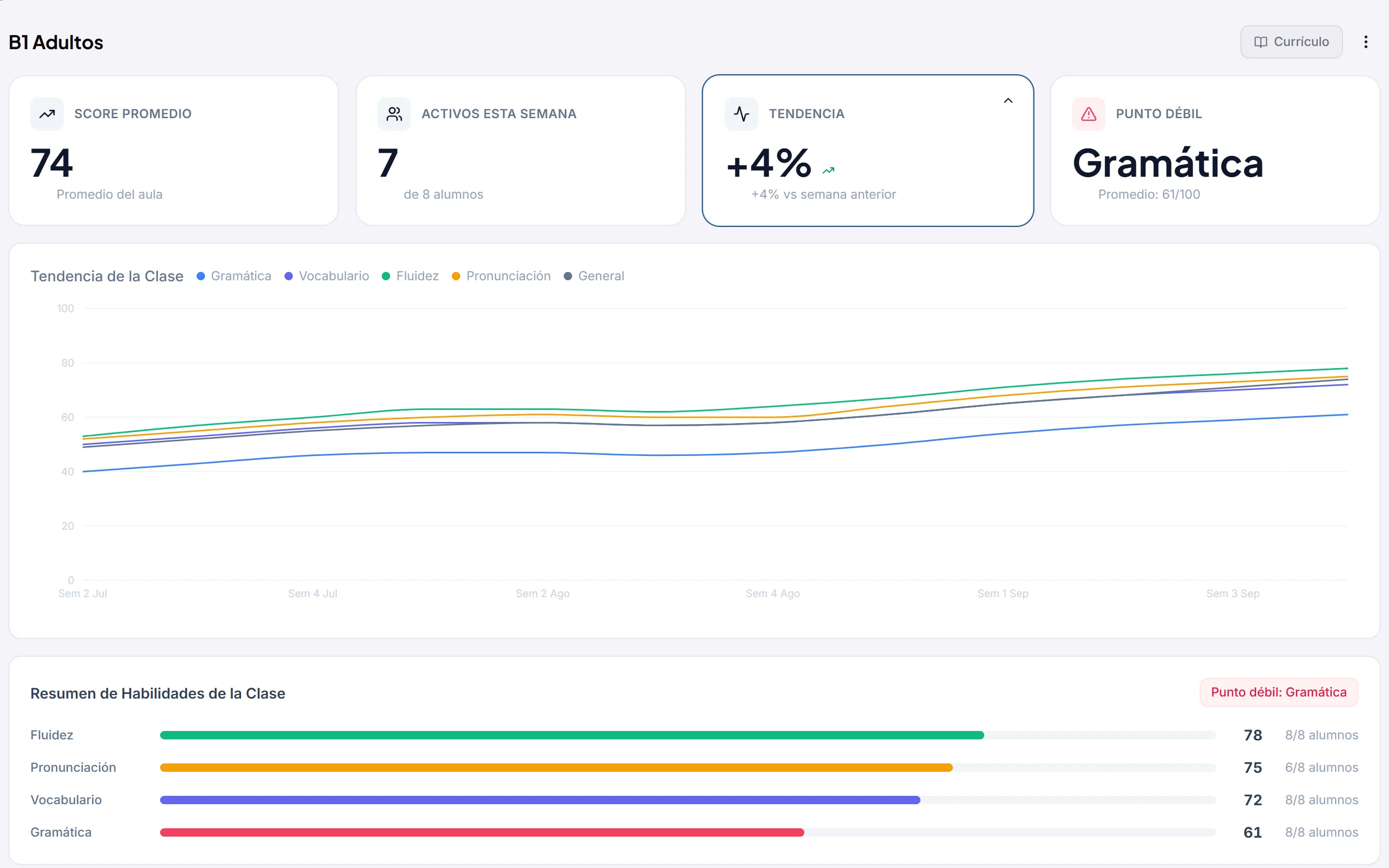Click the Score Promedio trend arrow icon
The image size is (1389, 868).
(x=47, y=114)
